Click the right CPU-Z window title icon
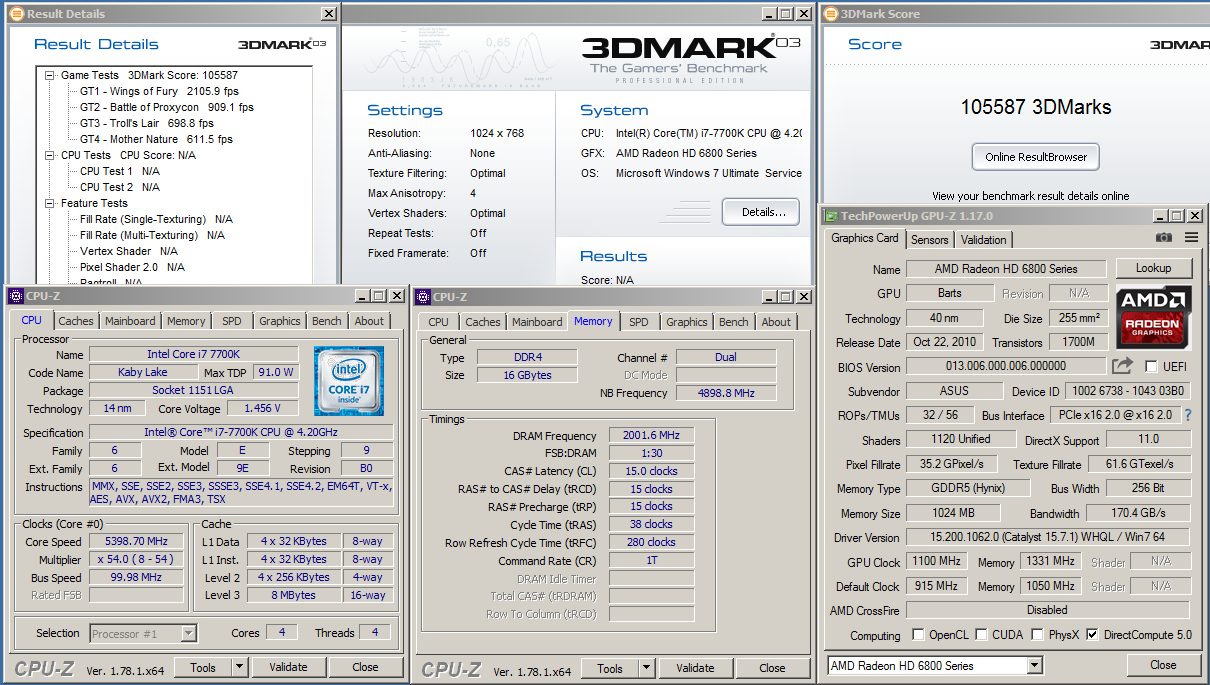Screen dimensions: 1210x685 click(x=424, y=297)
